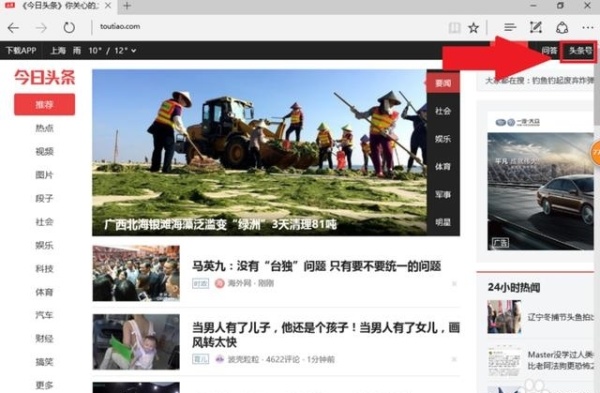This screenshot has height=393, width=600.
Task: Reload the toutiao.com page
Action: tap(69, 28)
